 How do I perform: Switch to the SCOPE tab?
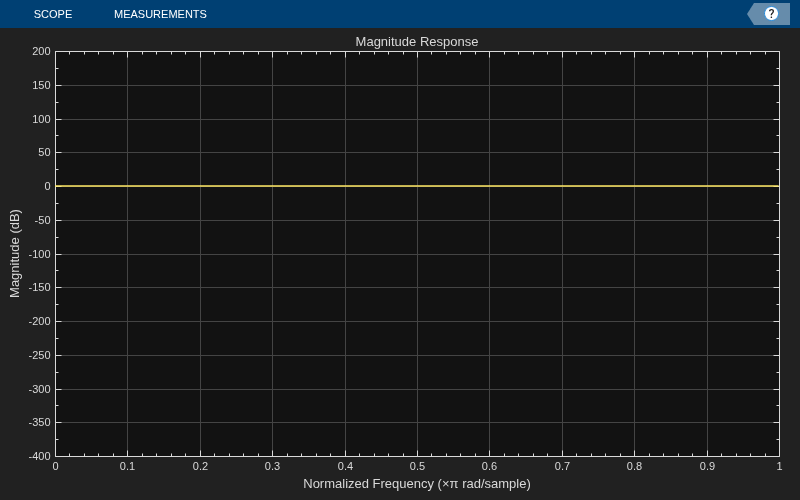coord(53,14)
